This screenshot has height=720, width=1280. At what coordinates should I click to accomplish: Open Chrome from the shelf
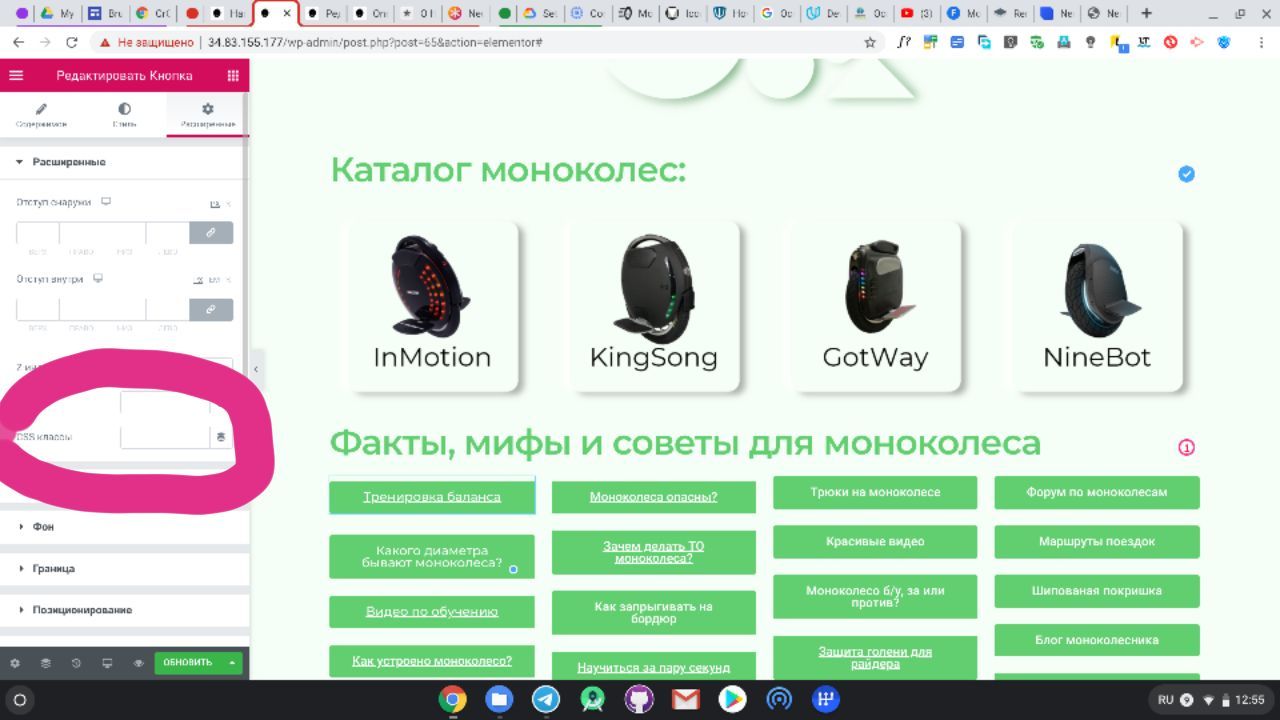coord(453,699)
